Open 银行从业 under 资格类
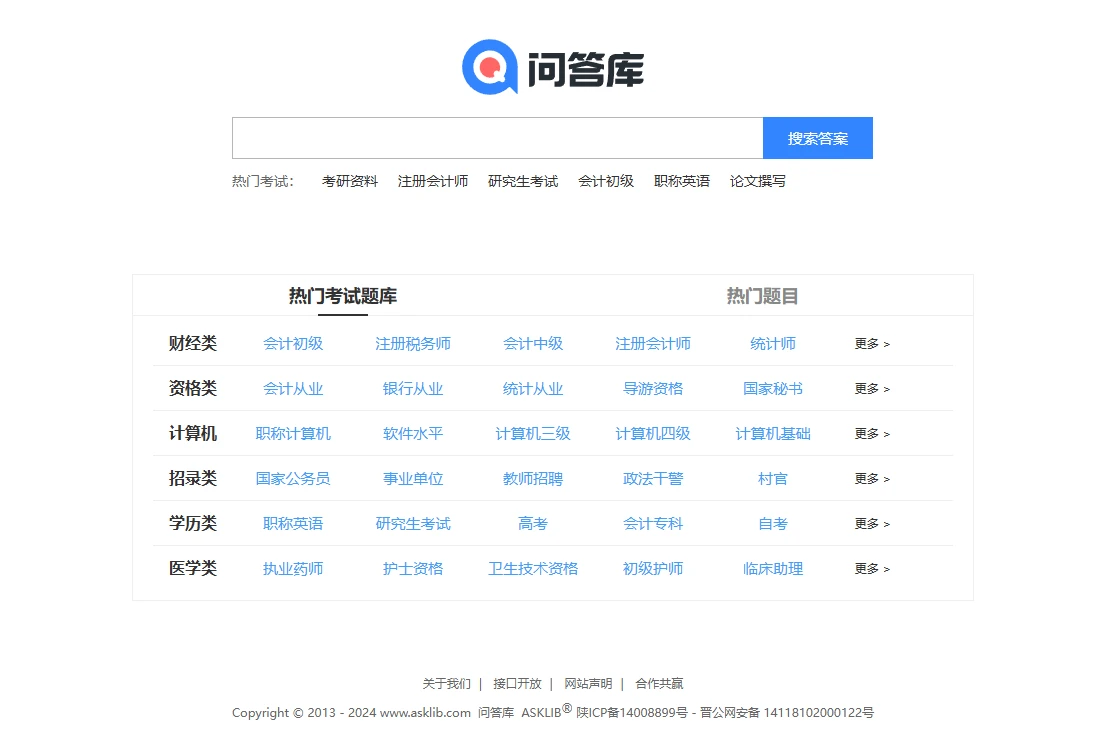 click(412, 388)
